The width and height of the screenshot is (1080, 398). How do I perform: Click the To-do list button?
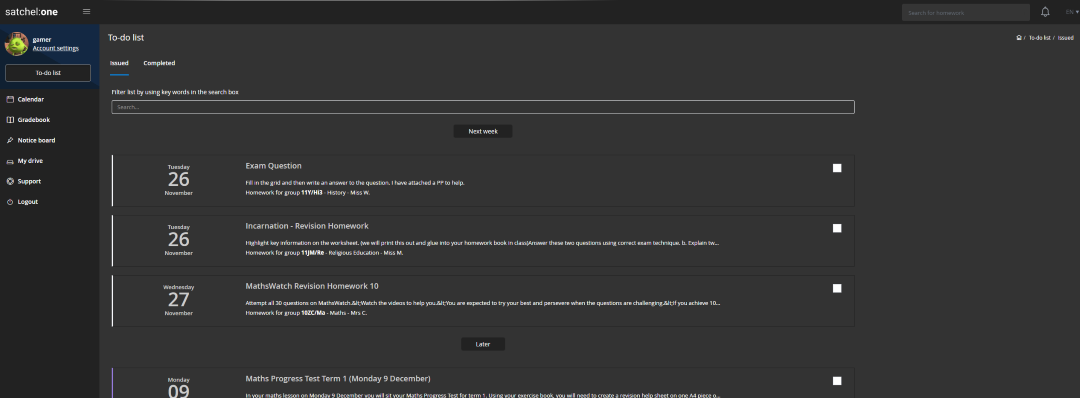[x=48, y=73]
